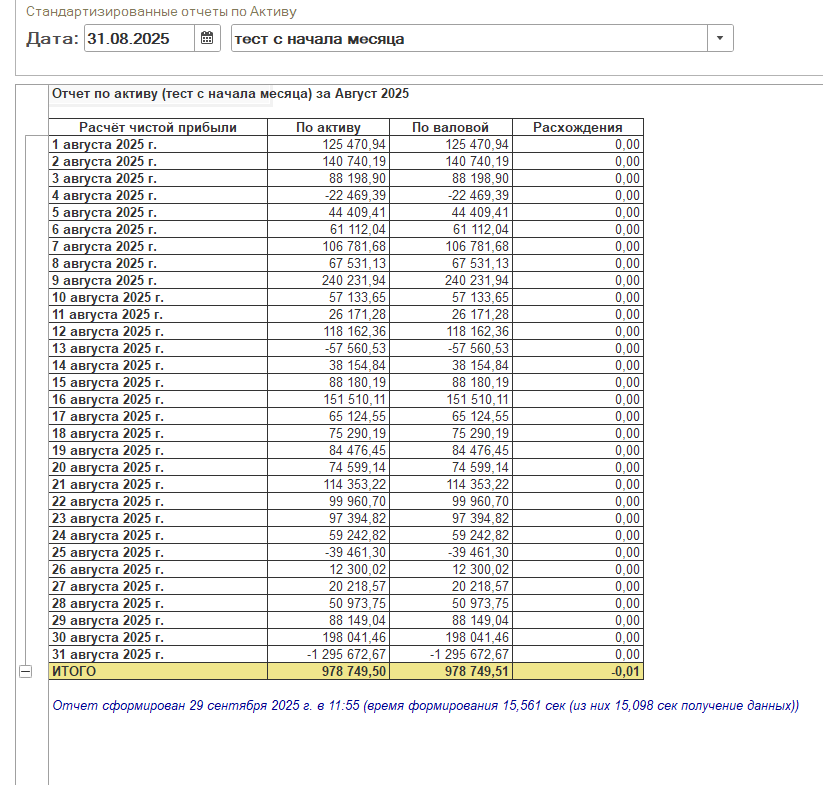This screenshot has width=823, height=785.
Task: Select the row '12 августа 2025 г.'
Action: click(x=346, y=331)
